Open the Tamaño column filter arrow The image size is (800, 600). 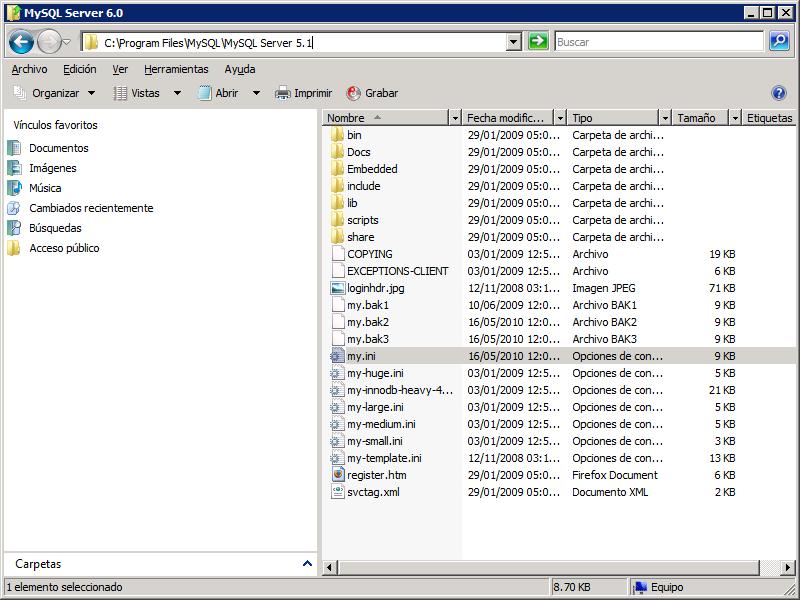click(x=735, y=118)
